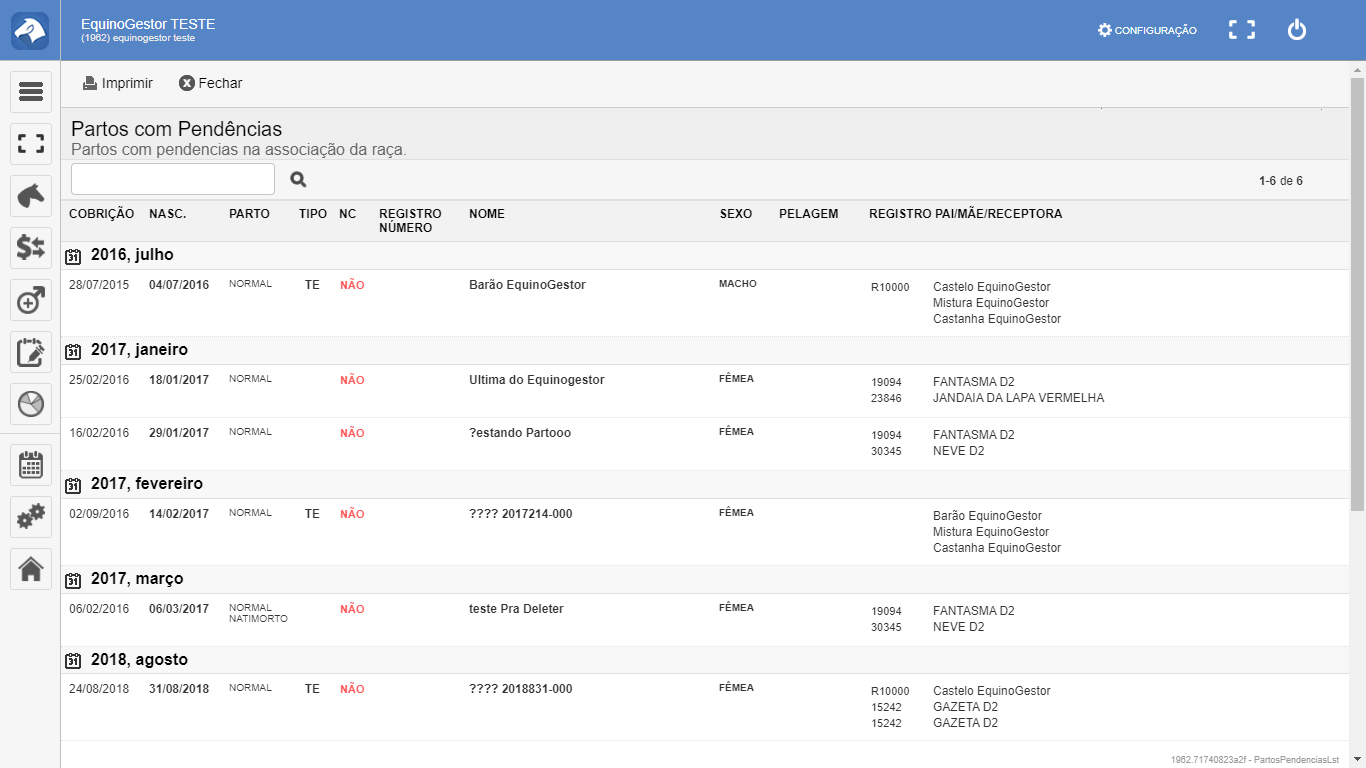1366x768 pixels.
Task: Click the TIPO column header
Action: point(313,214)
